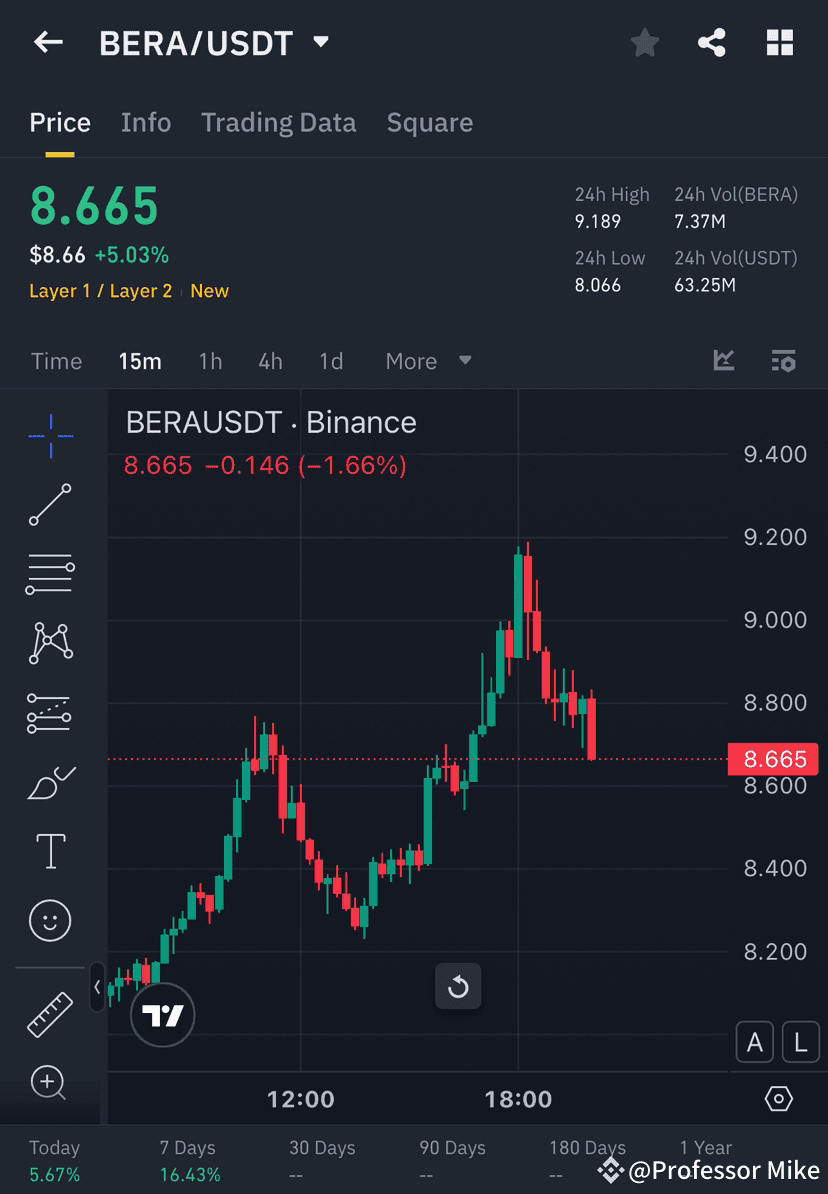The height and width of the screenshot is (1194, 828).
Task: Share the BERA/USDT chart
Action: [x=712, y=42]
